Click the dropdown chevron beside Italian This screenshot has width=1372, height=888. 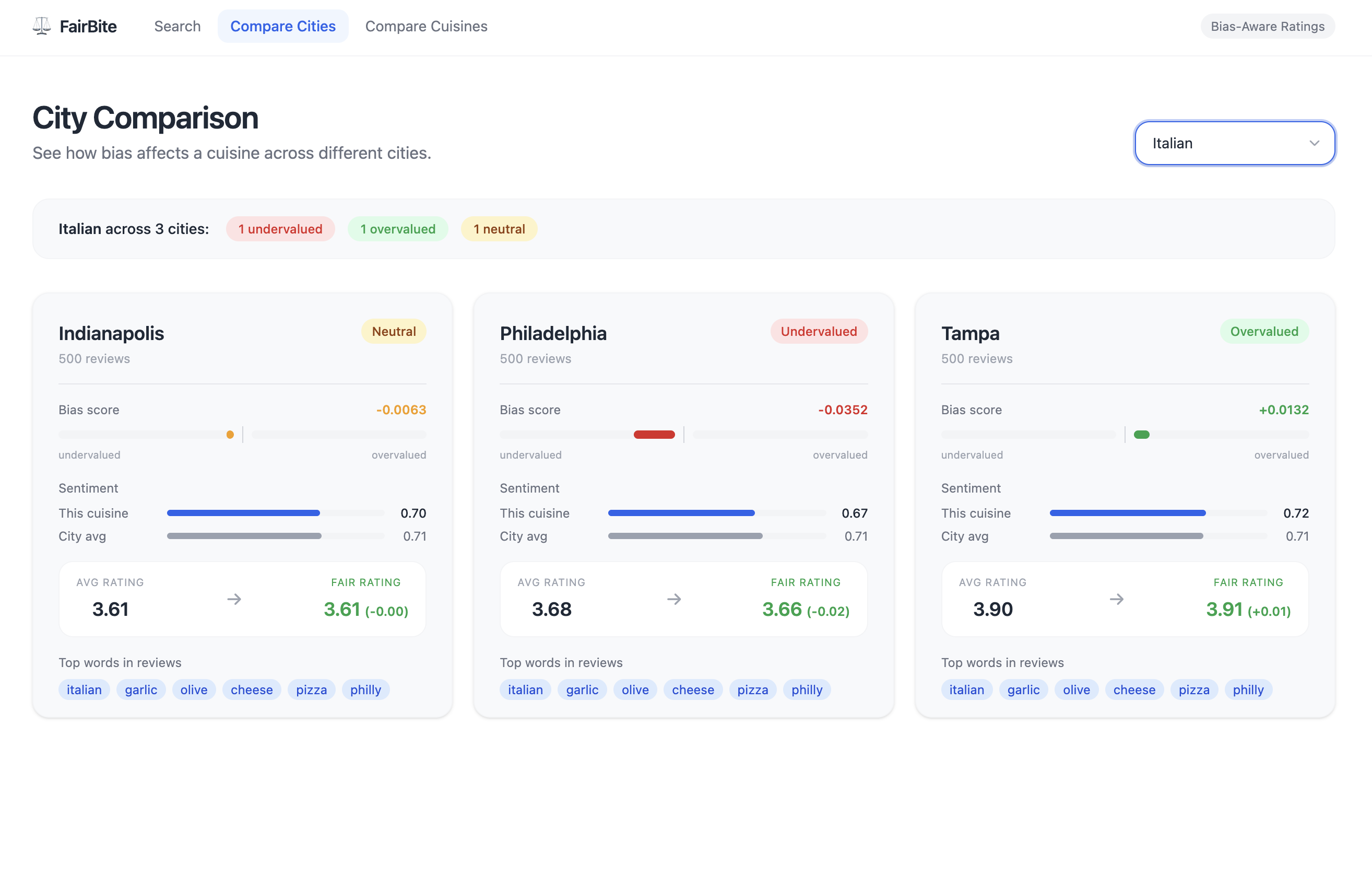click(1314, 143)
